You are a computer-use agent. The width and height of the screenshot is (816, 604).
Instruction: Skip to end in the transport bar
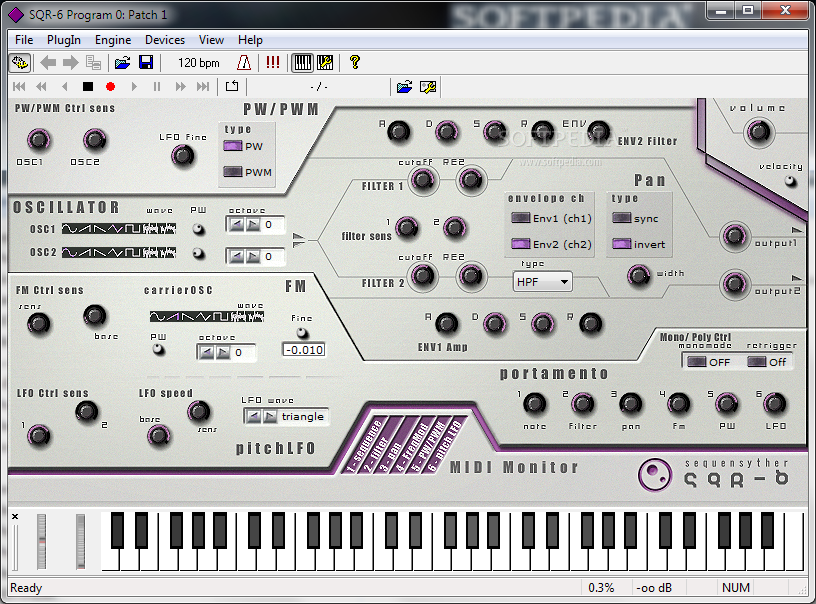tap(203, 87)
